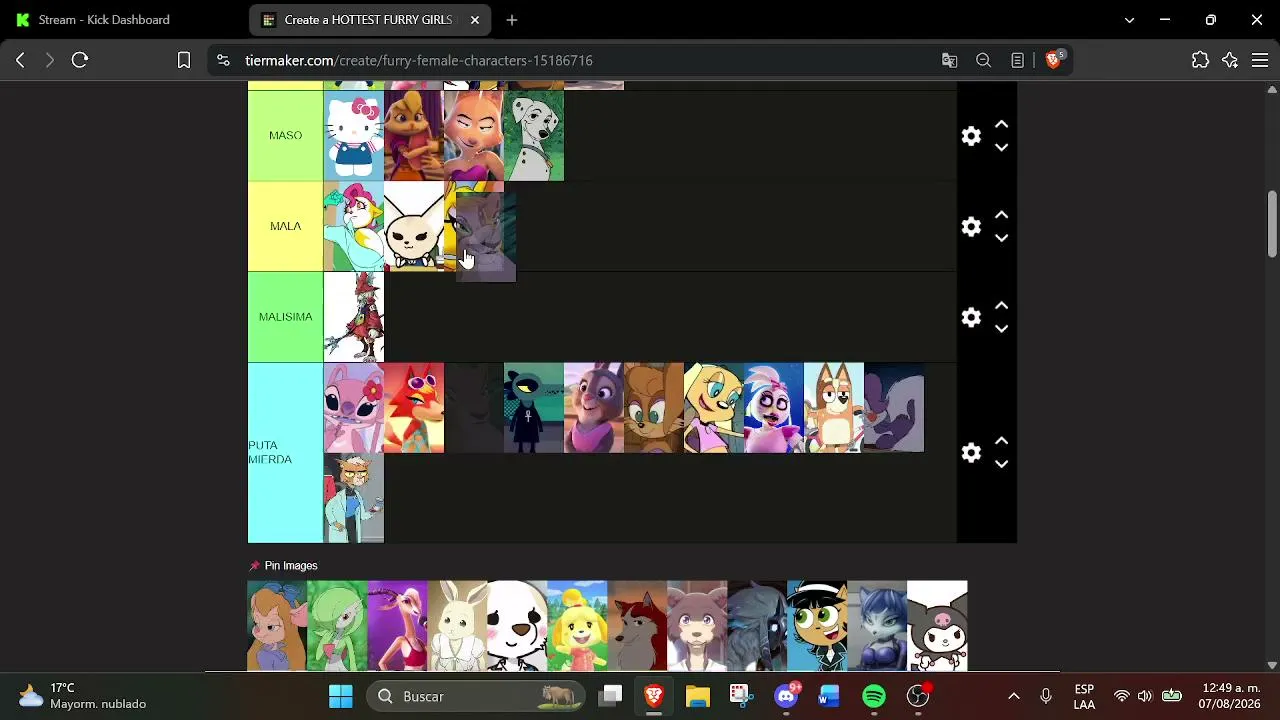This screenshot has width=1280, height=720.
Task: Move the MALISIMA tier row down
Action: click(x=1001, y=329)
